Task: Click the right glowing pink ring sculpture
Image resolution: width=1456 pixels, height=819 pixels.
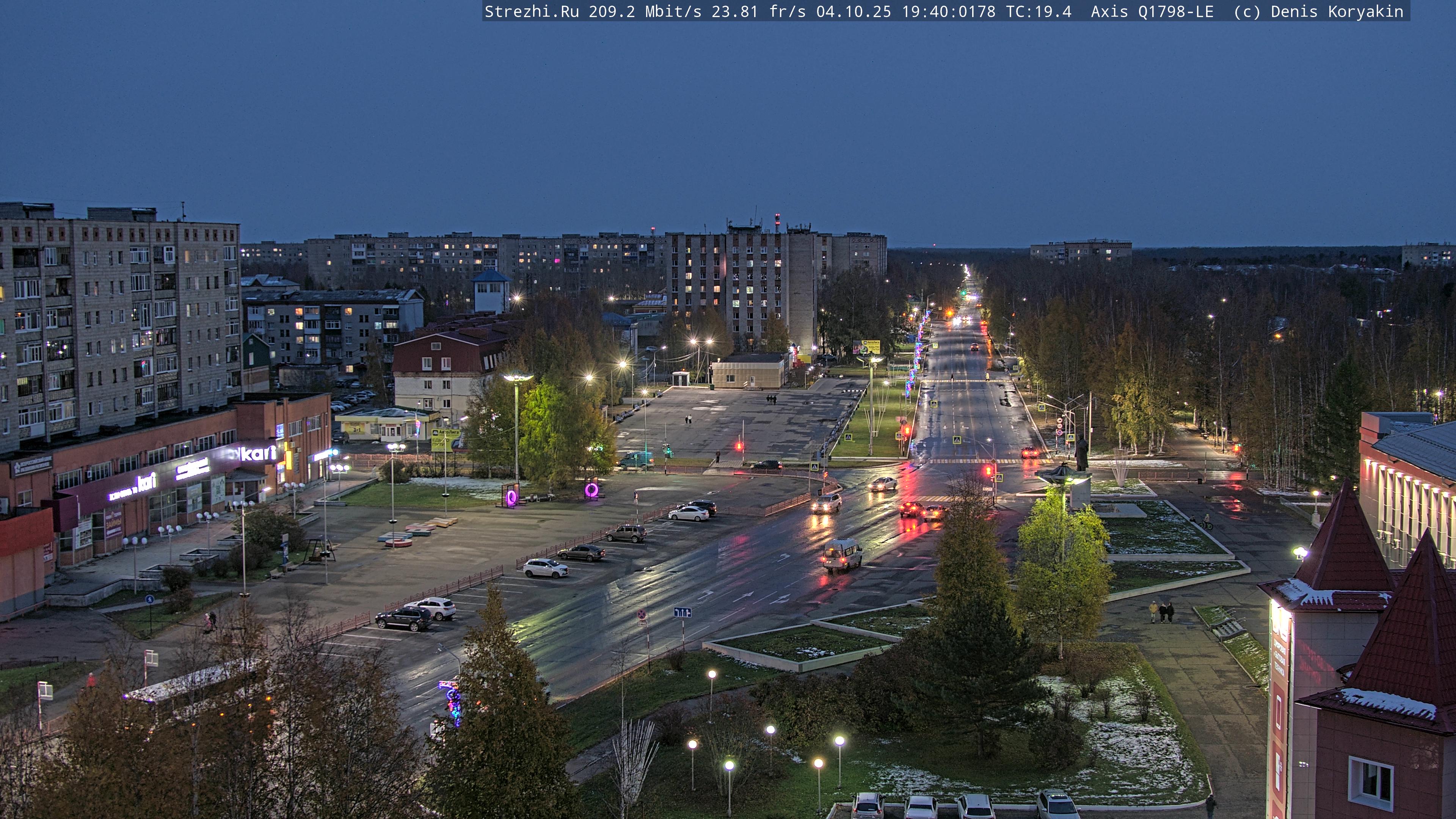Action: click(591, 490)
